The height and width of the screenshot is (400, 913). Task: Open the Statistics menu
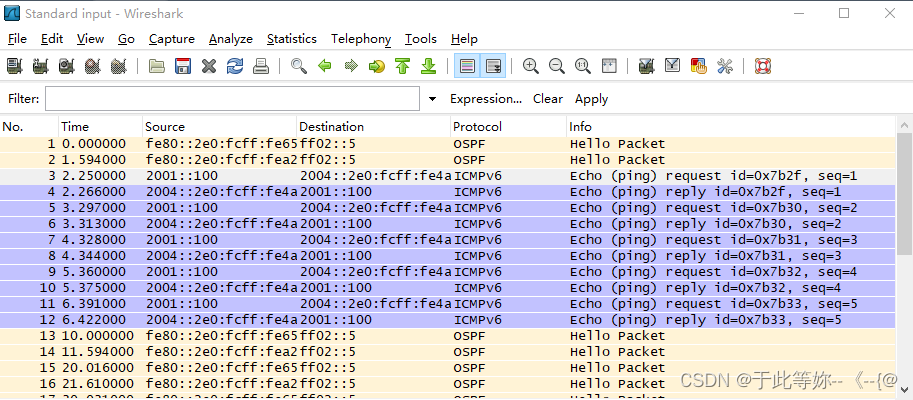(x=292, y=39)
